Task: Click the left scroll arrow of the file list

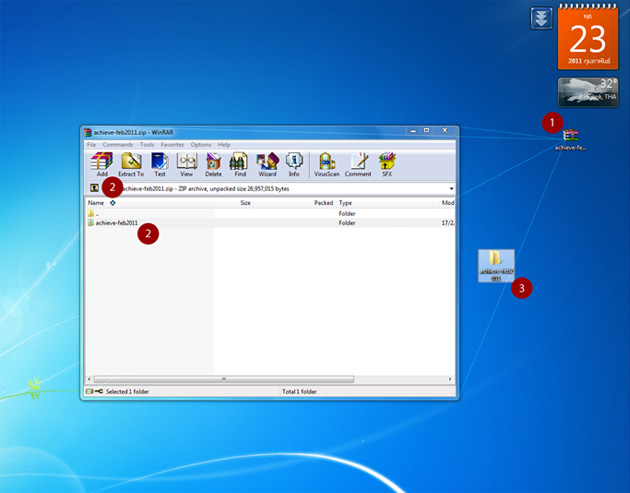Action: point(89,379)
